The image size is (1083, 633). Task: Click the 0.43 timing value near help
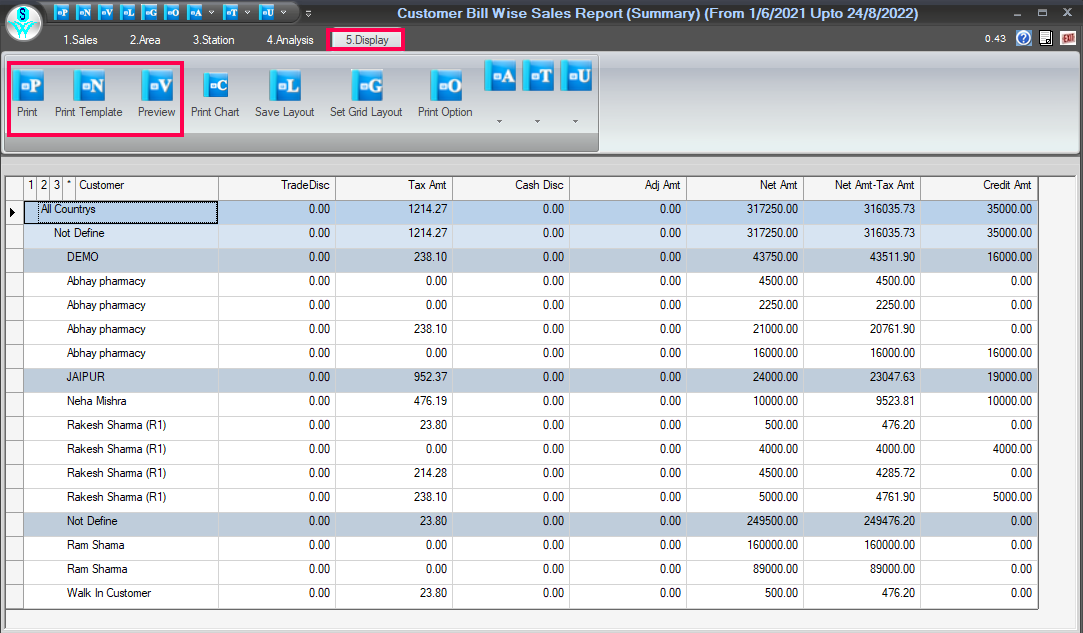point(995,39)
